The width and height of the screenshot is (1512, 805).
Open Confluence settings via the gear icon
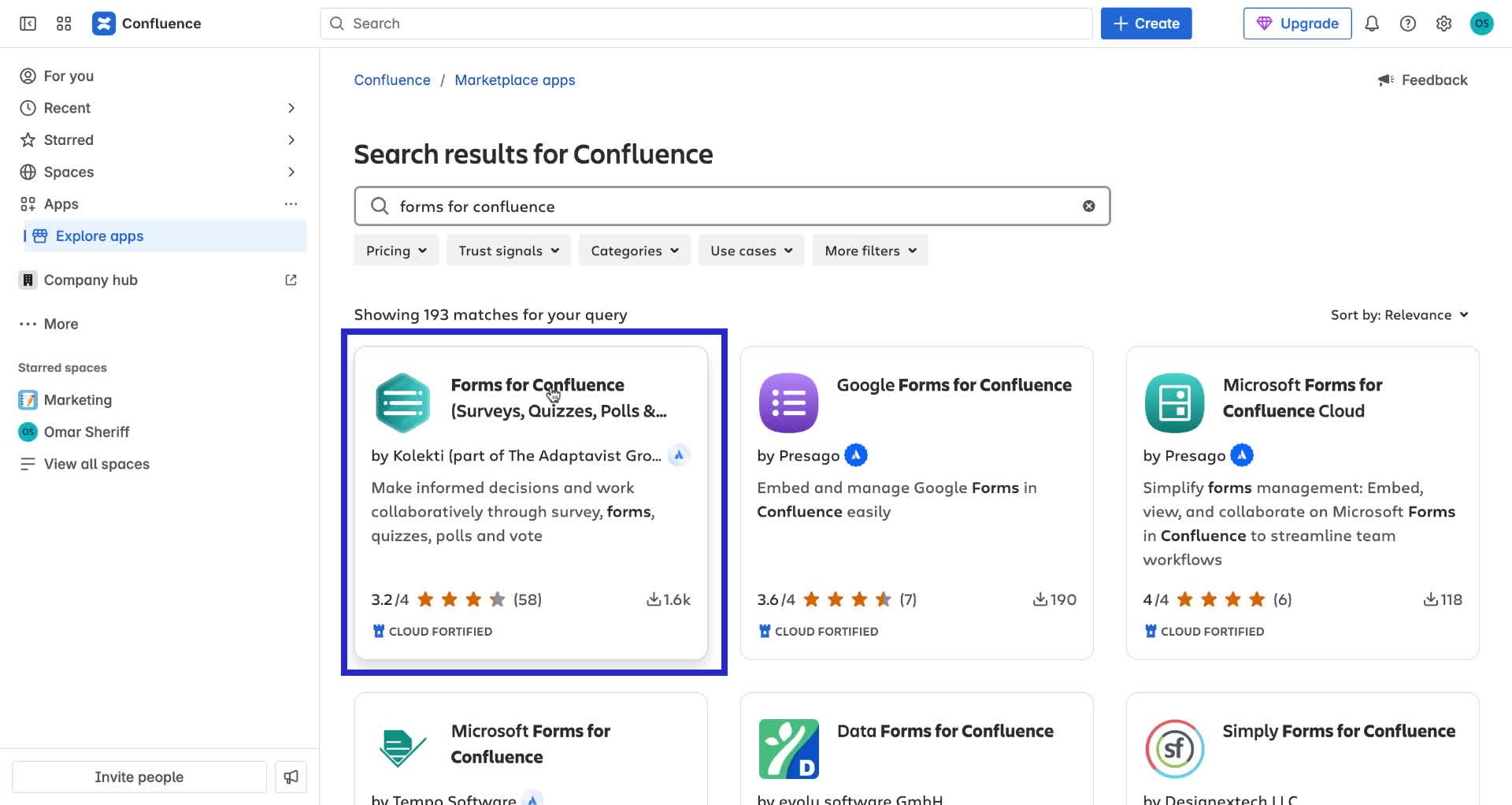[1444, 24]
